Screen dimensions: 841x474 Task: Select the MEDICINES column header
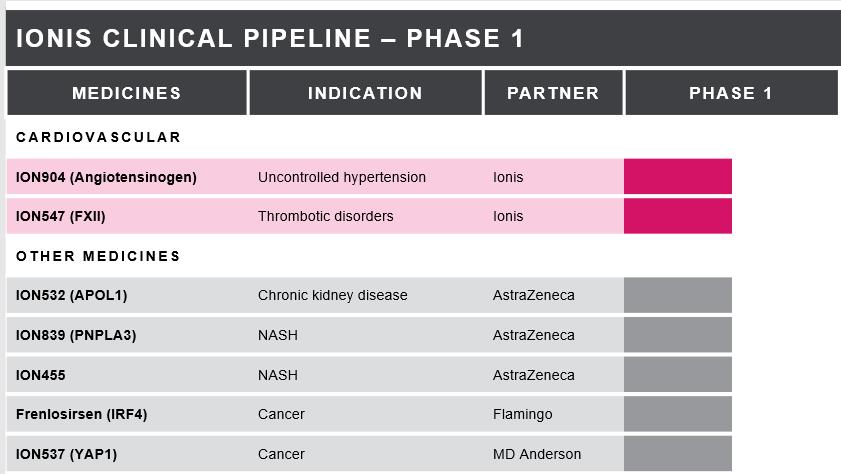(x=127, y=93)
